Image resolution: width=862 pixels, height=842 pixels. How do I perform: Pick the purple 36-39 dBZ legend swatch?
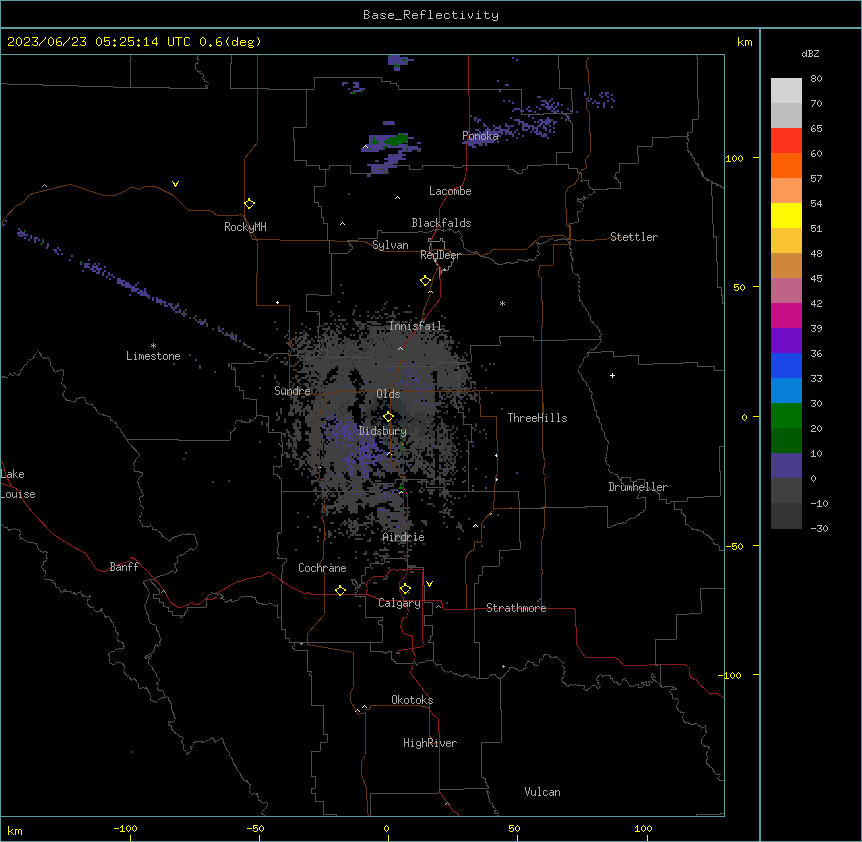point(786,341)
